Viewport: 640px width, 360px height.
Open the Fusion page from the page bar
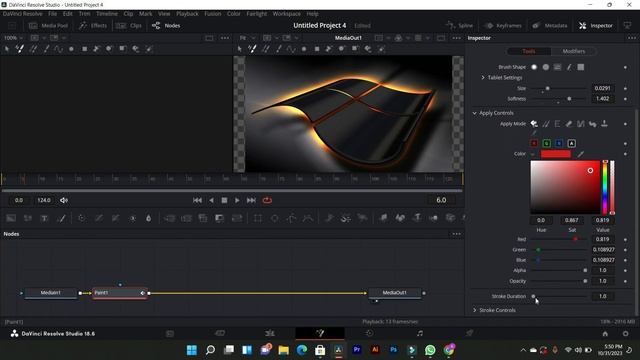tap(320, 333)
